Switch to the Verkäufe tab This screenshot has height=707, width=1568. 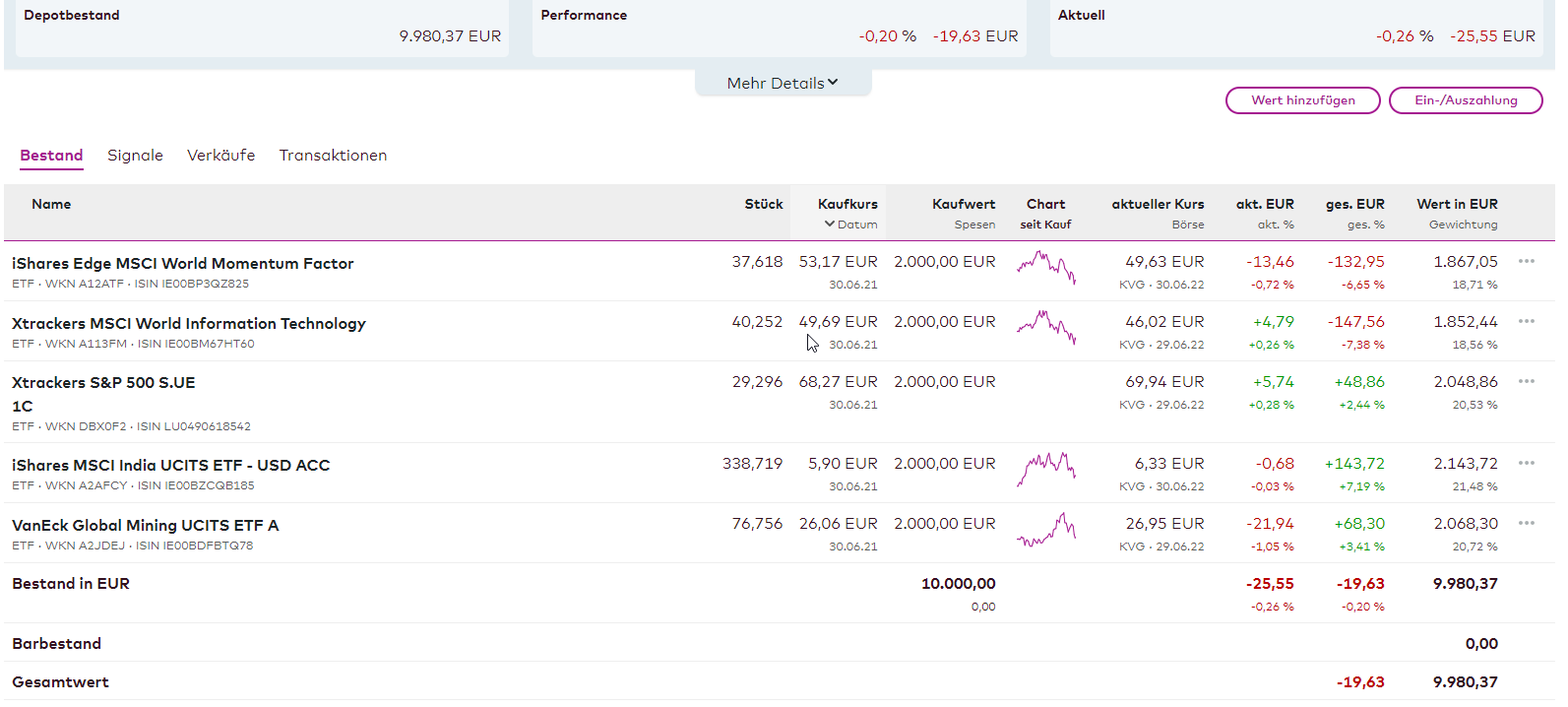(x=220, y=156)
